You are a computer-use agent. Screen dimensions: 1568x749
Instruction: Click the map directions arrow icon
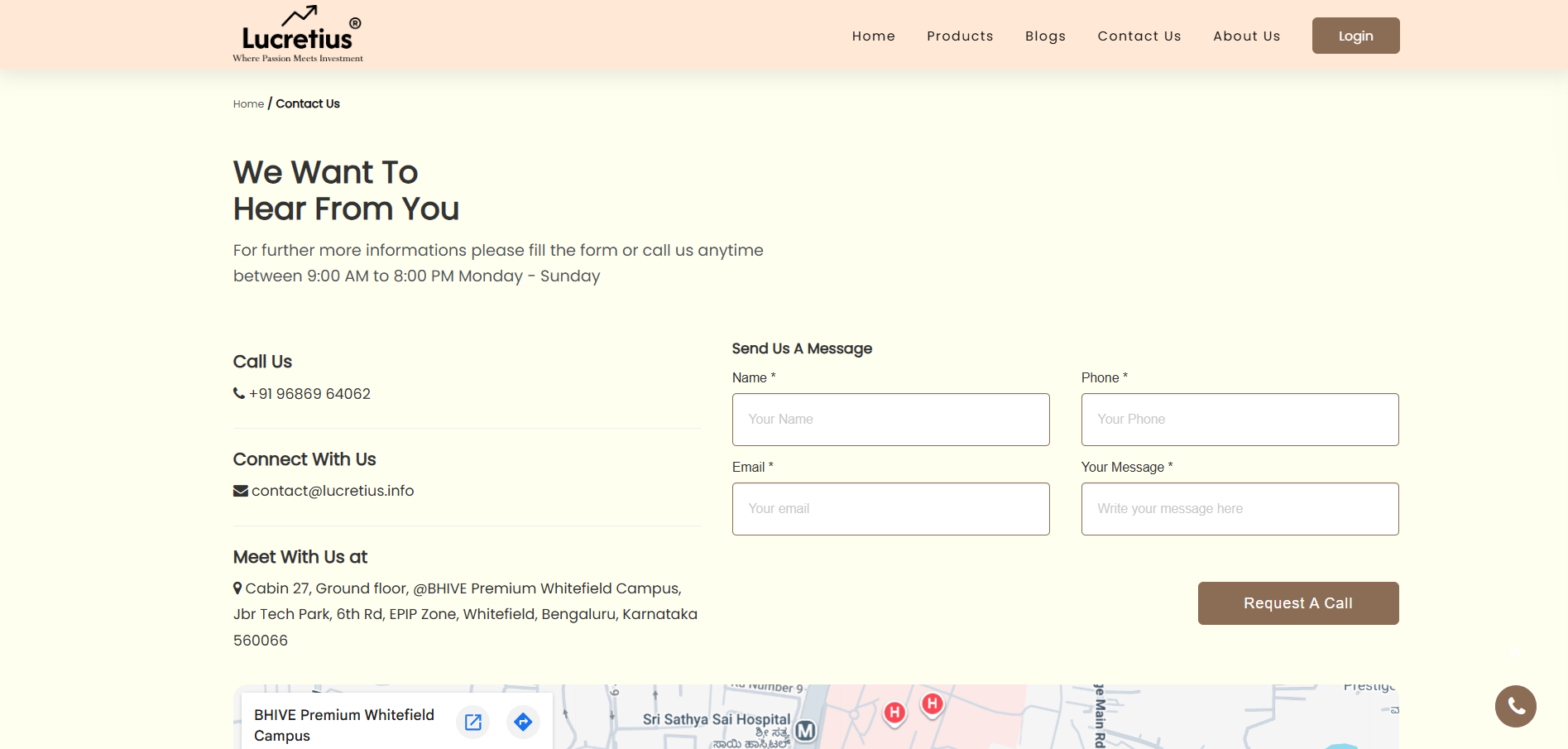point(523,722)
